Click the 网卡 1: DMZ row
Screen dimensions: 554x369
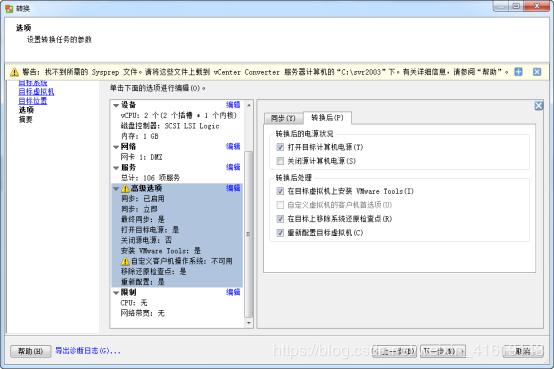click(x=142, y=157)
